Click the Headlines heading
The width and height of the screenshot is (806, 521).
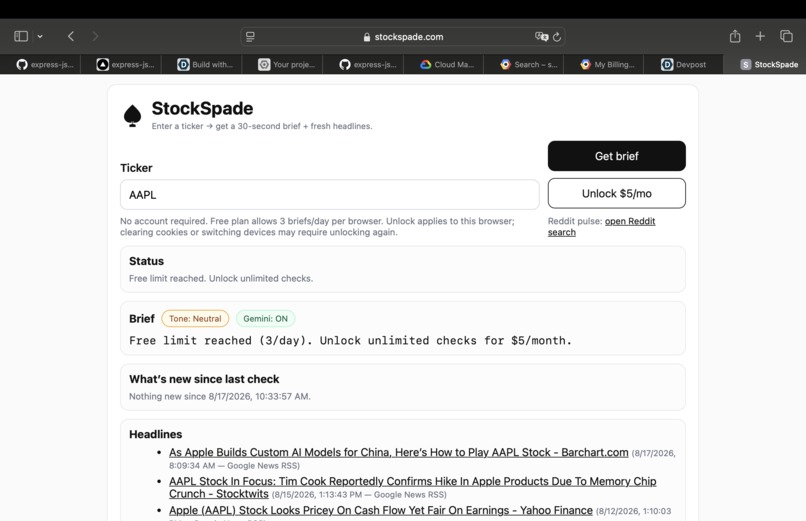pos(155,435)
